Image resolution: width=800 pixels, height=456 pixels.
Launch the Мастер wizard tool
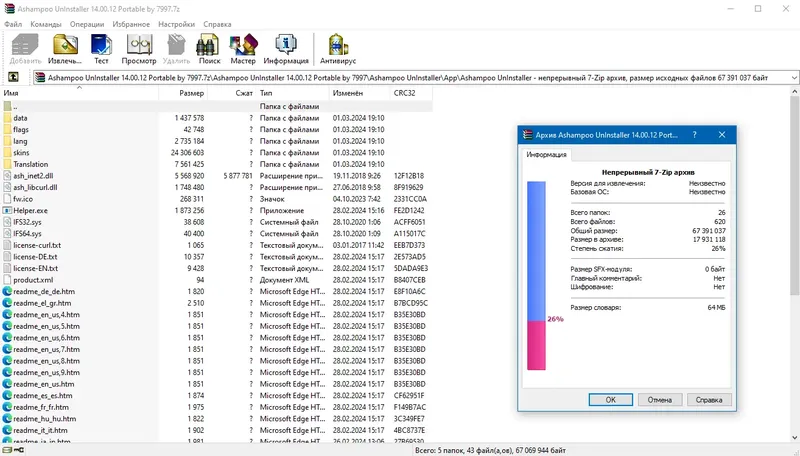point(243,49)
